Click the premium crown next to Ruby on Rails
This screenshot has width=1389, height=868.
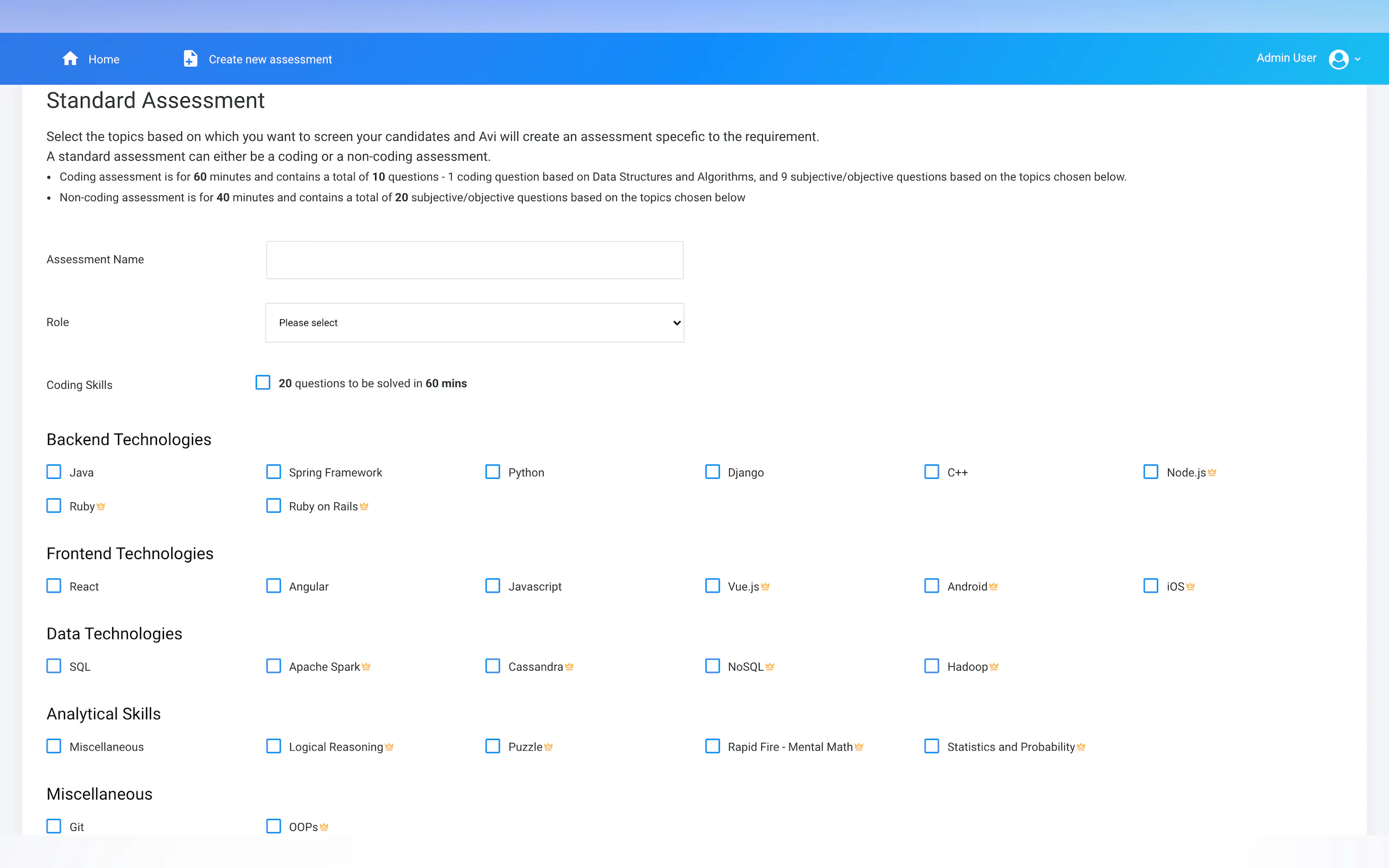(x=364, y=506)
